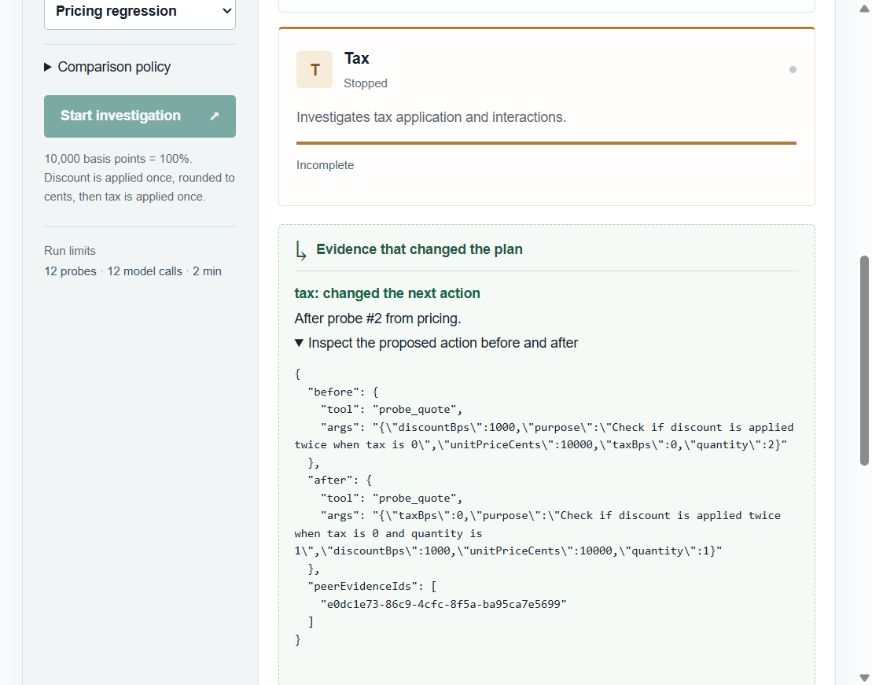Select 'Evidence that changed the plan' heading
Viewport: 872px width, 685px height.
pos(419,249)
